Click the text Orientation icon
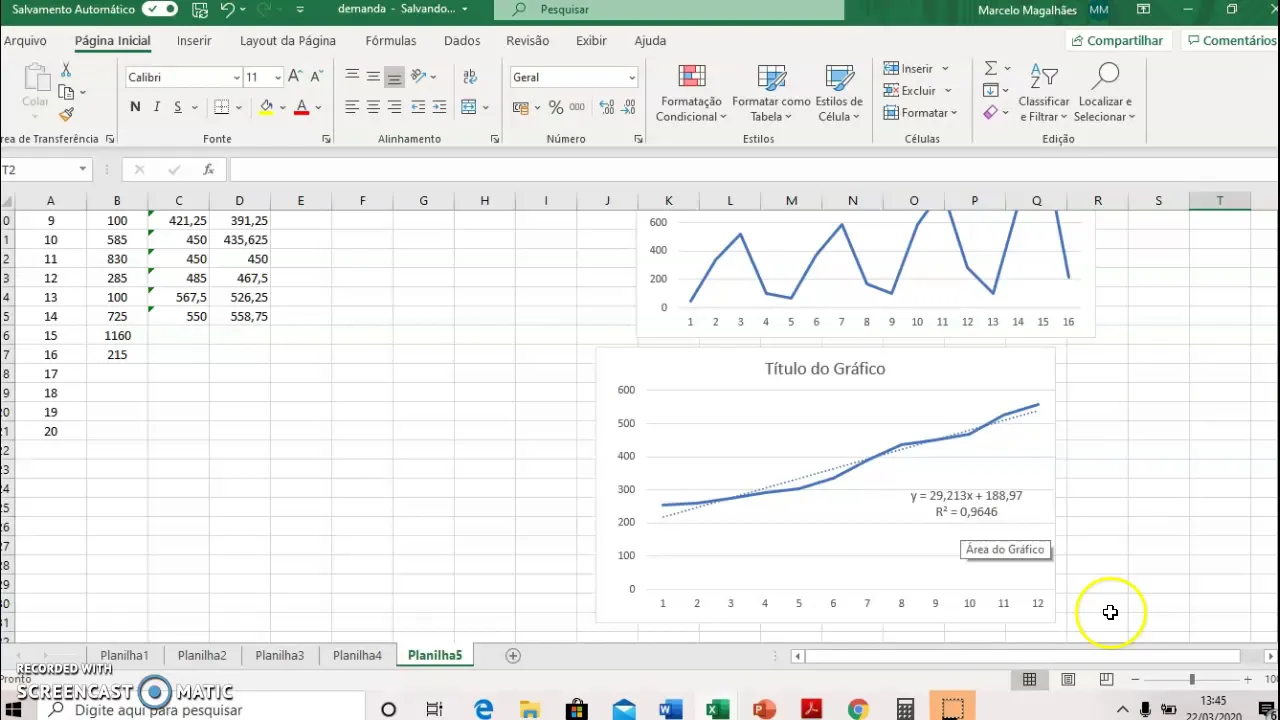 (x=419, y=77)
